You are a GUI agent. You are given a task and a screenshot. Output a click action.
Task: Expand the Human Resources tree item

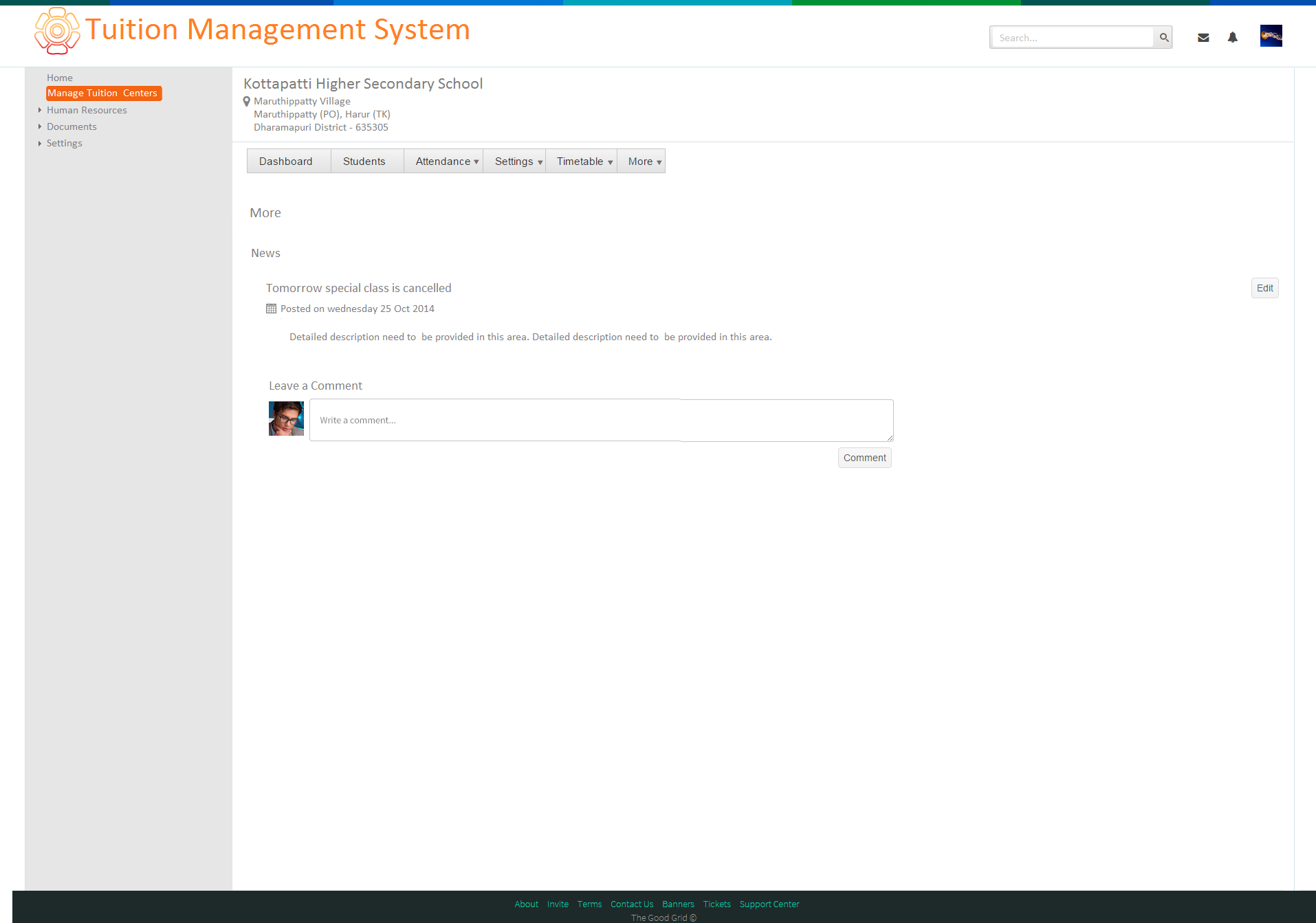40,110
